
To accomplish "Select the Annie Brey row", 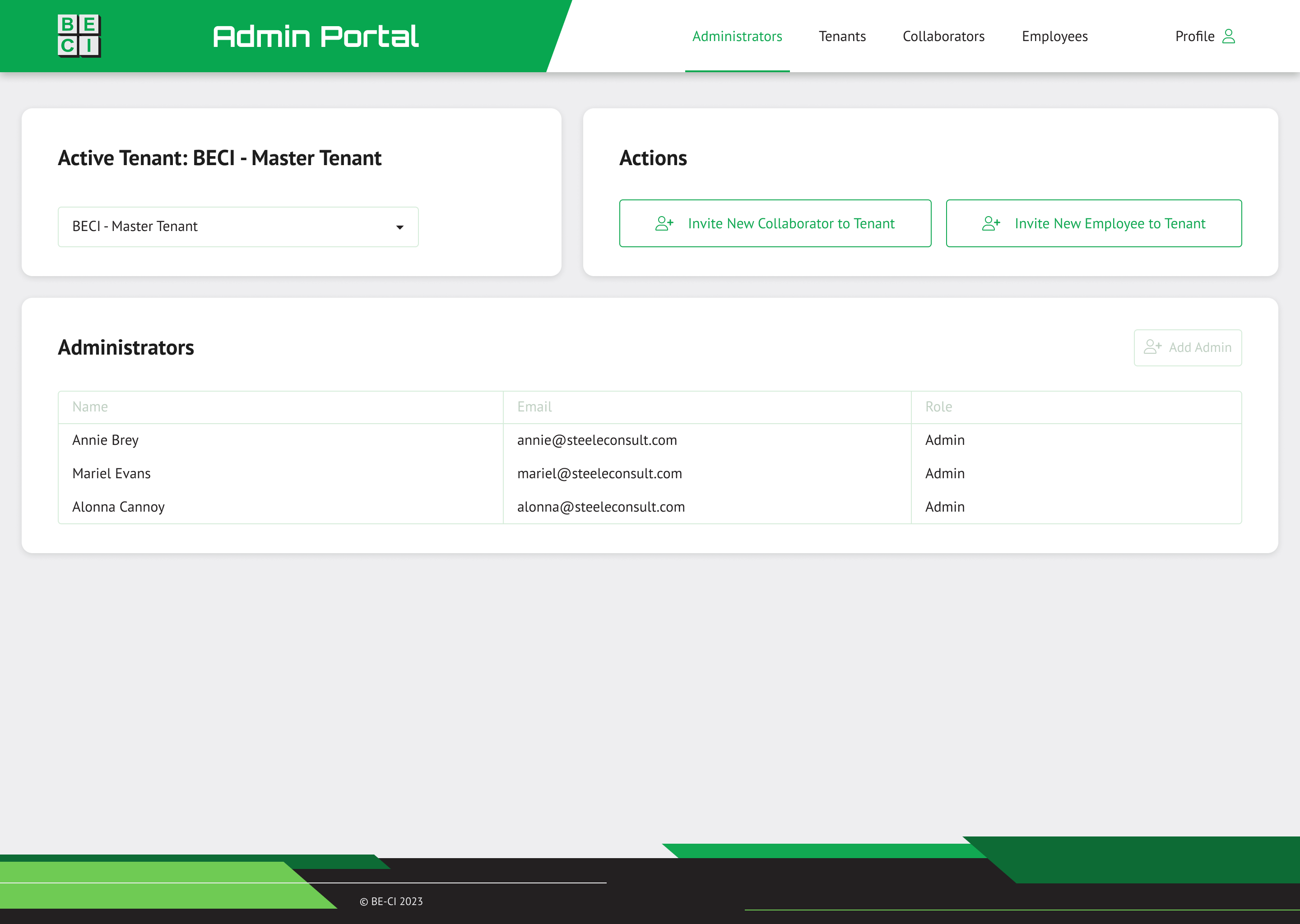I will (106, 440).
